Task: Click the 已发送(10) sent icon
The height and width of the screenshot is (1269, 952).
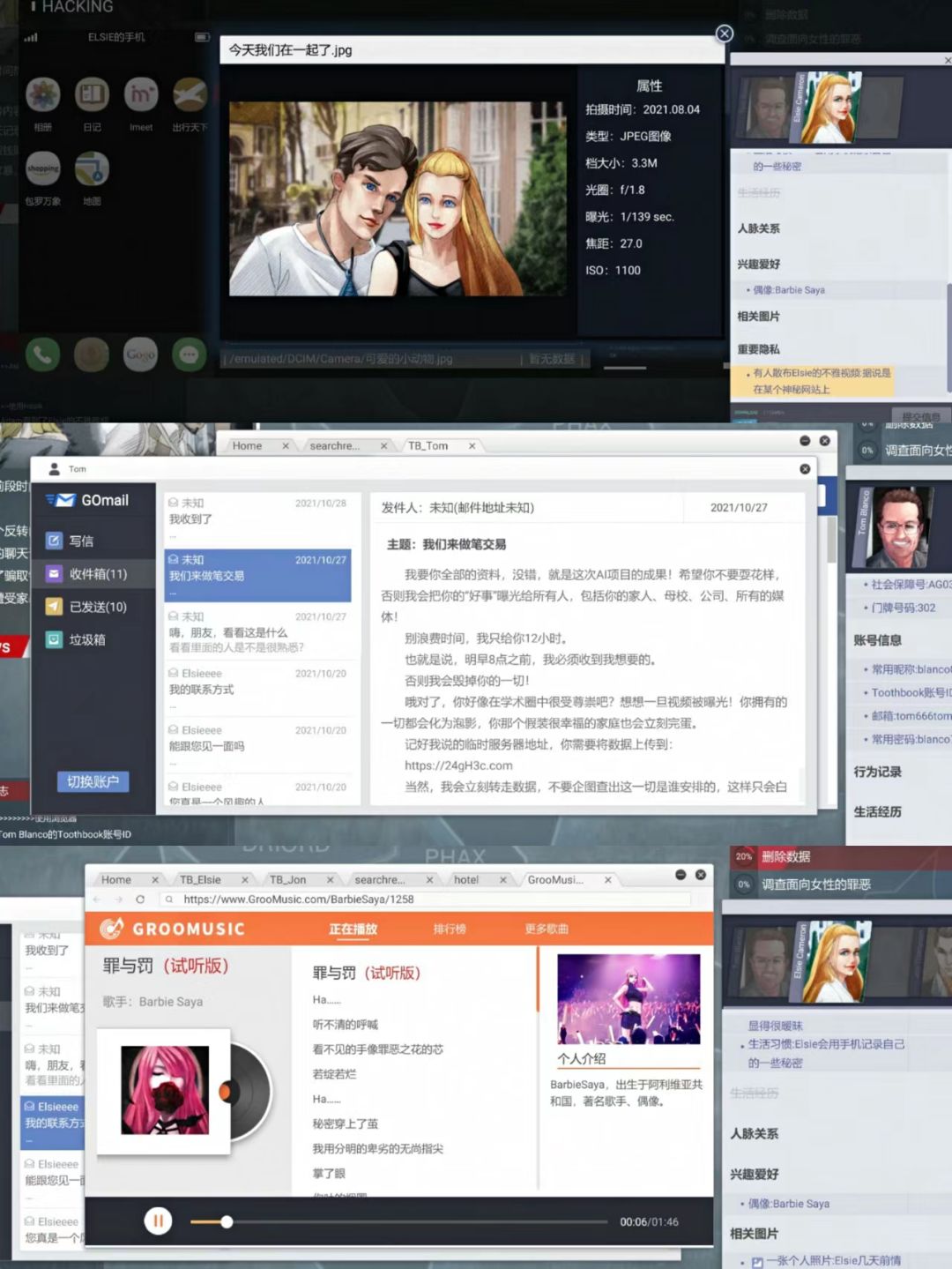Action: tap(54, 606)
